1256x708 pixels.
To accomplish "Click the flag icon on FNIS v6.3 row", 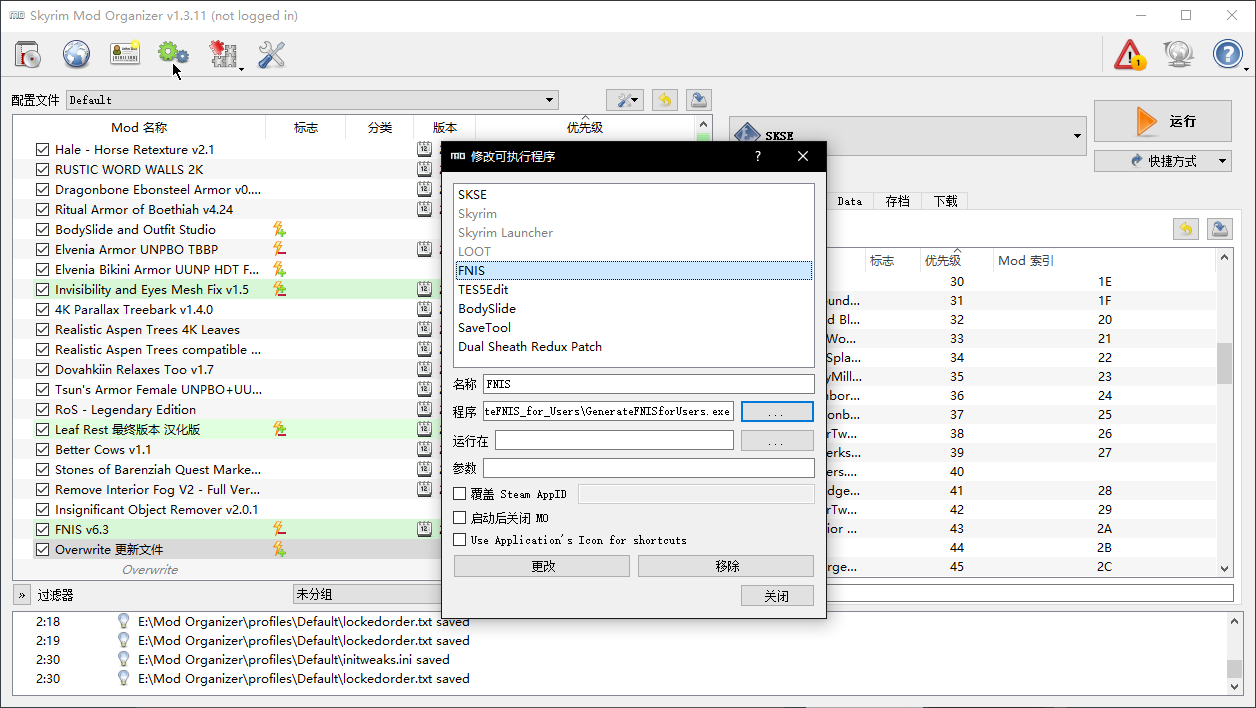I will pos(280,529).
